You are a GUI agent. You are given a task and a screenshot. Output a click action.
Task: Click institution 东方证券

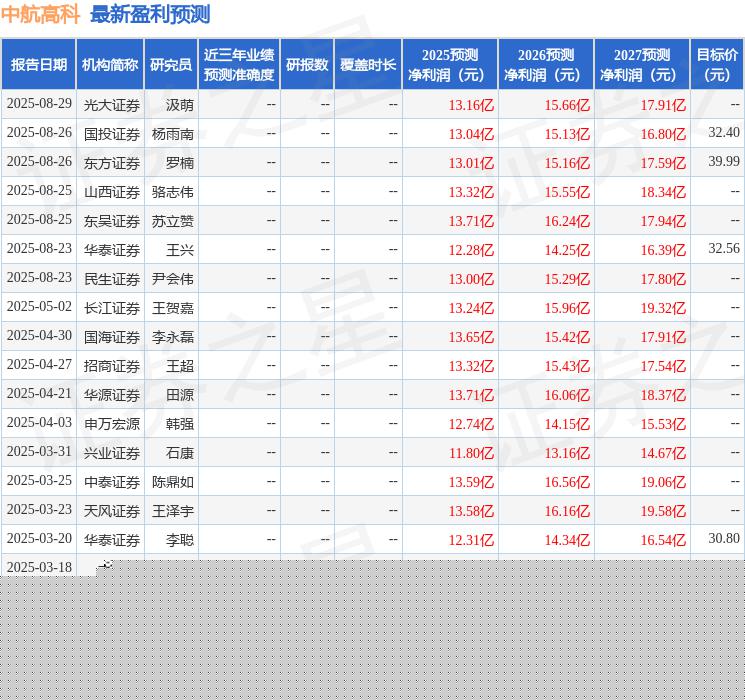(x=112, y=163)
